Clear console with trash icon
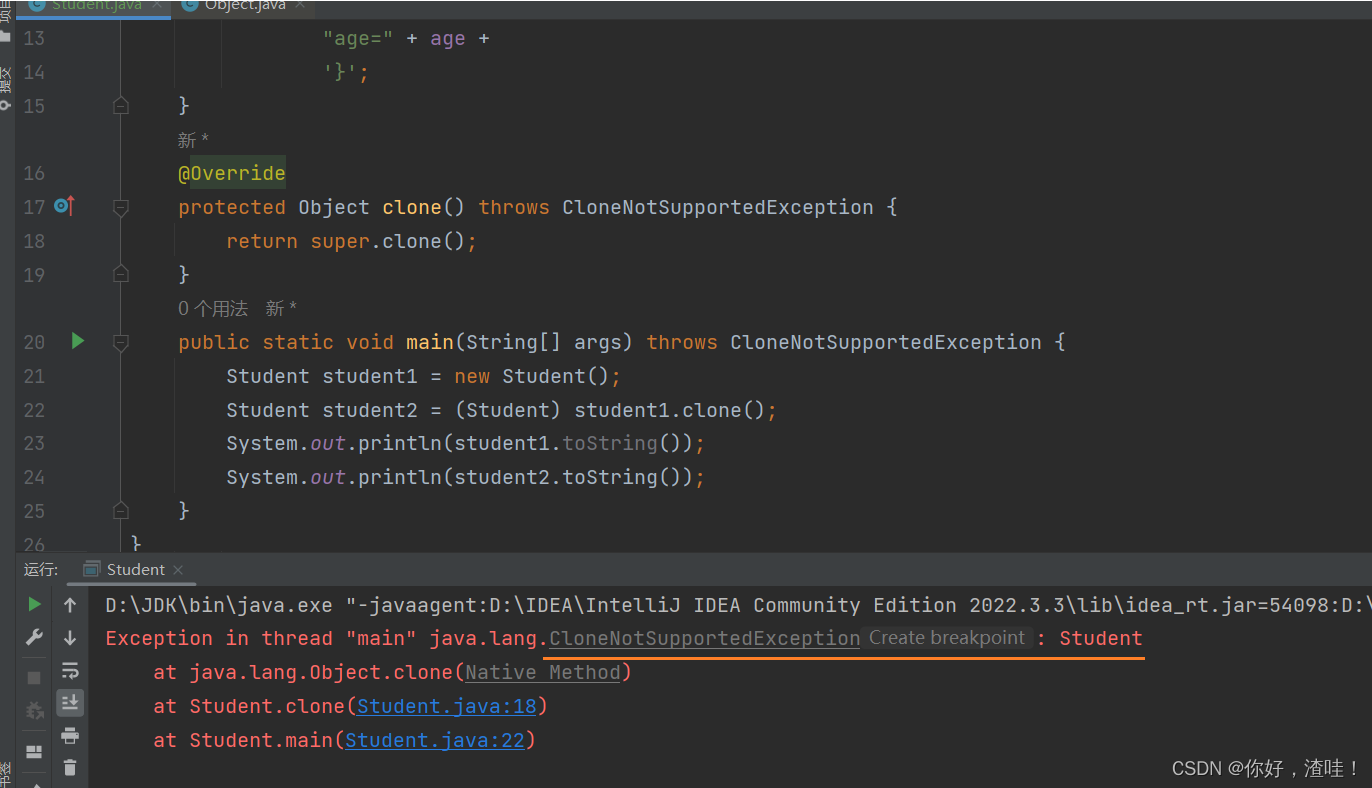 coord(70,768)
